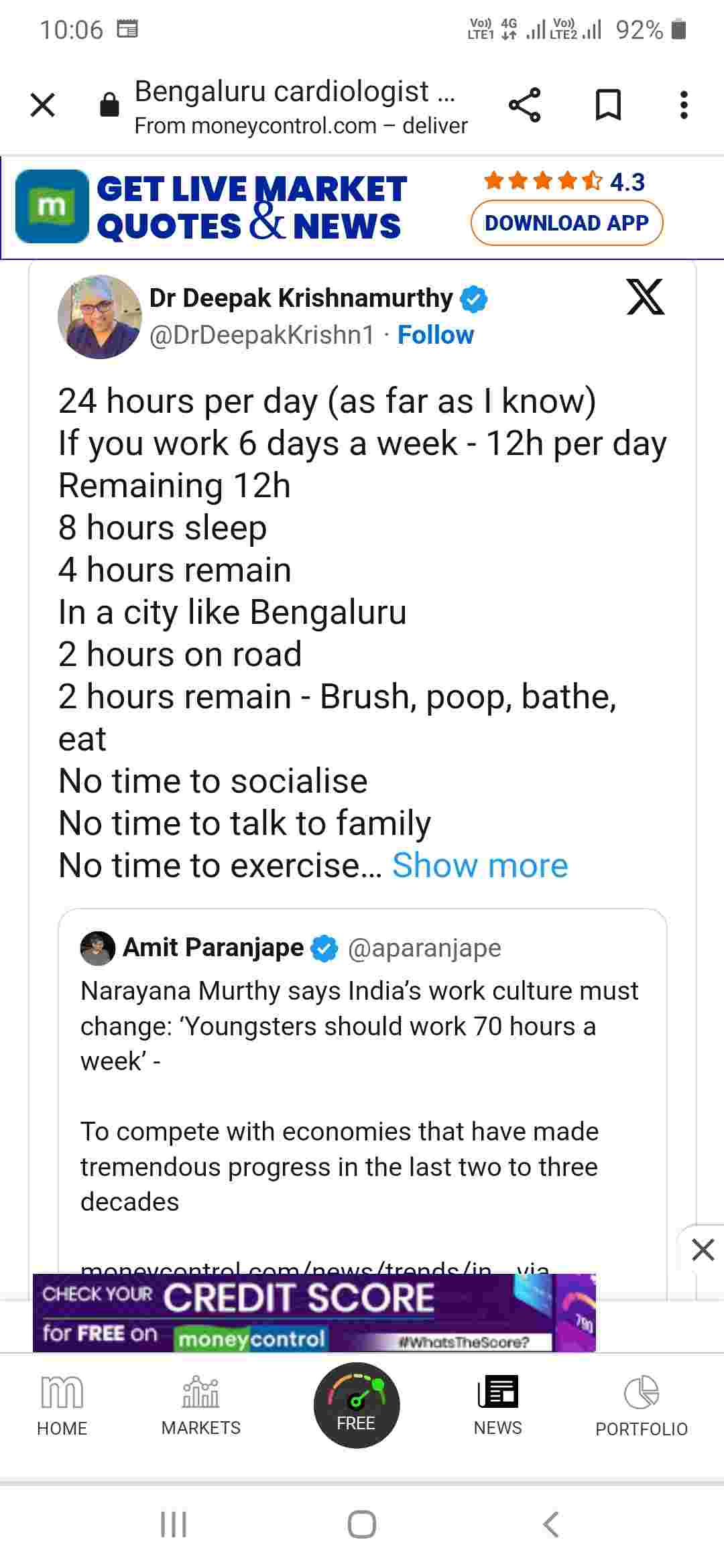The height and width of the screenshot is (1568, 724).
Task: Expand tweet with Show more
Action: 480,865
